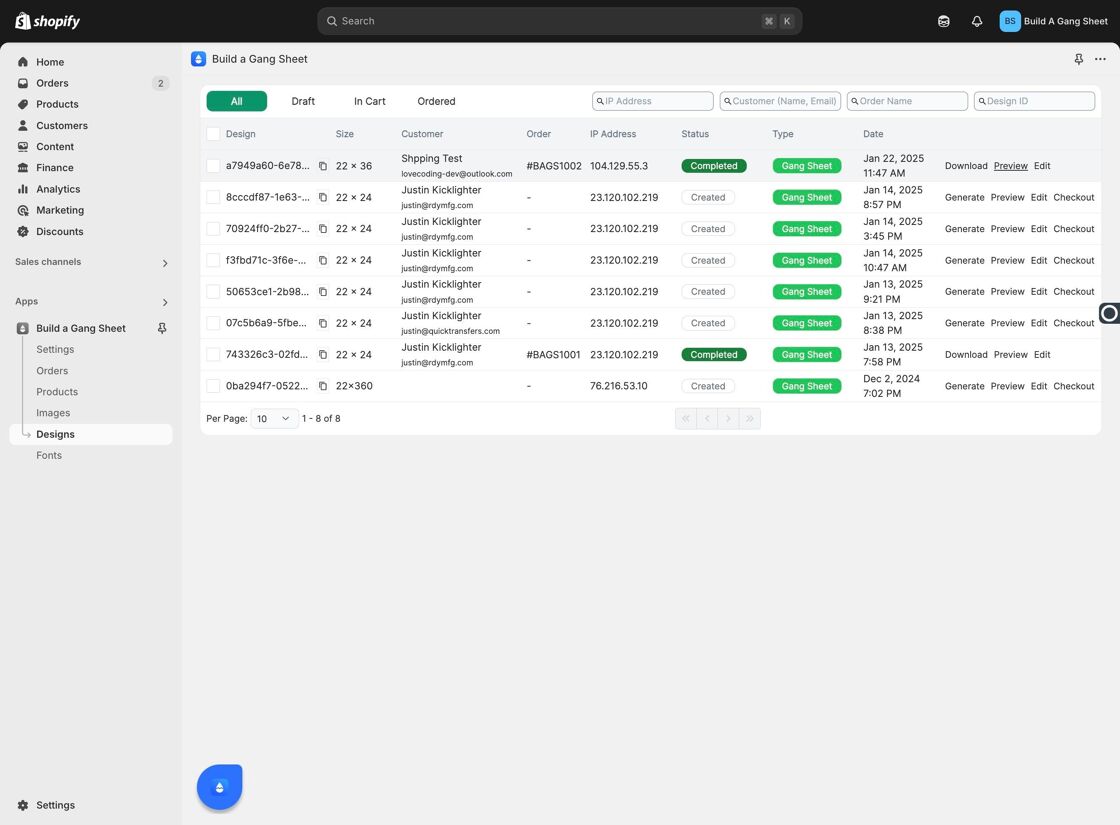This screenshot has width=1120, height=825.
Task: Copy design ID a7949a60-6e78
Action: click(x=323, y=166)
